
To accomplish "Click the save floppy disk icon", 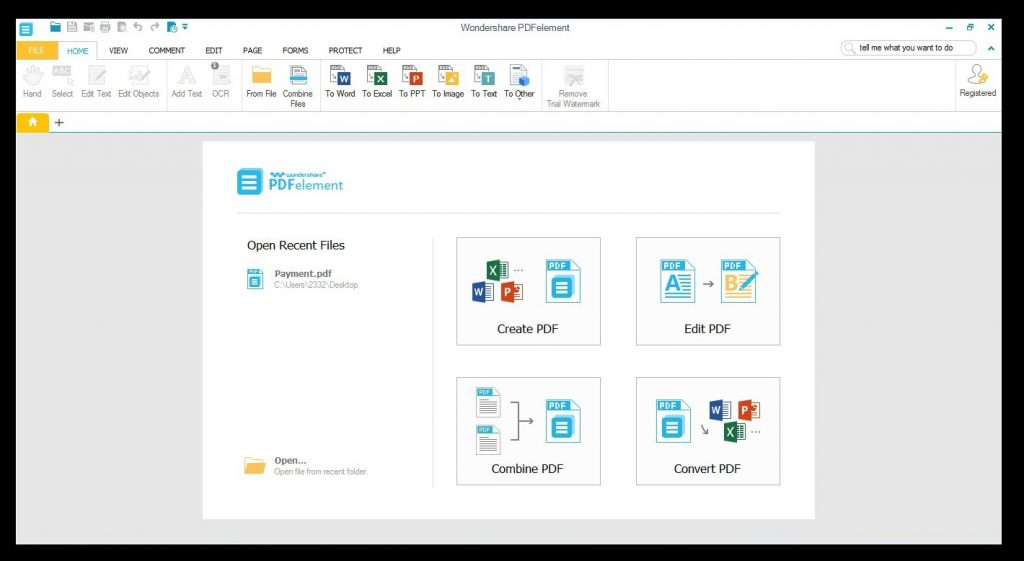I will click(72, 27).
